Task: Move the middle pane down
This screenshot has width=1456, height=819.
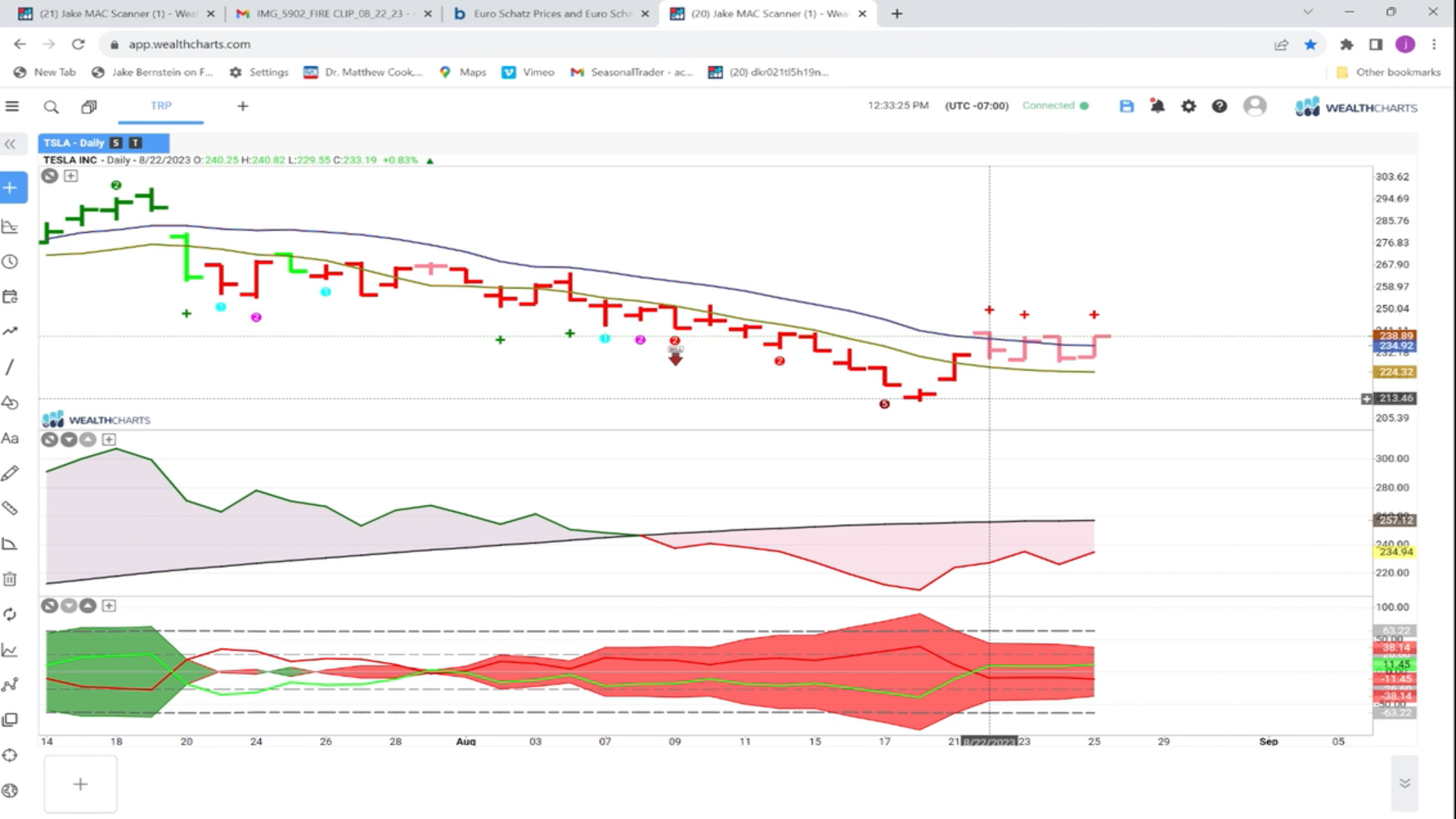Action: pos(69,439)
